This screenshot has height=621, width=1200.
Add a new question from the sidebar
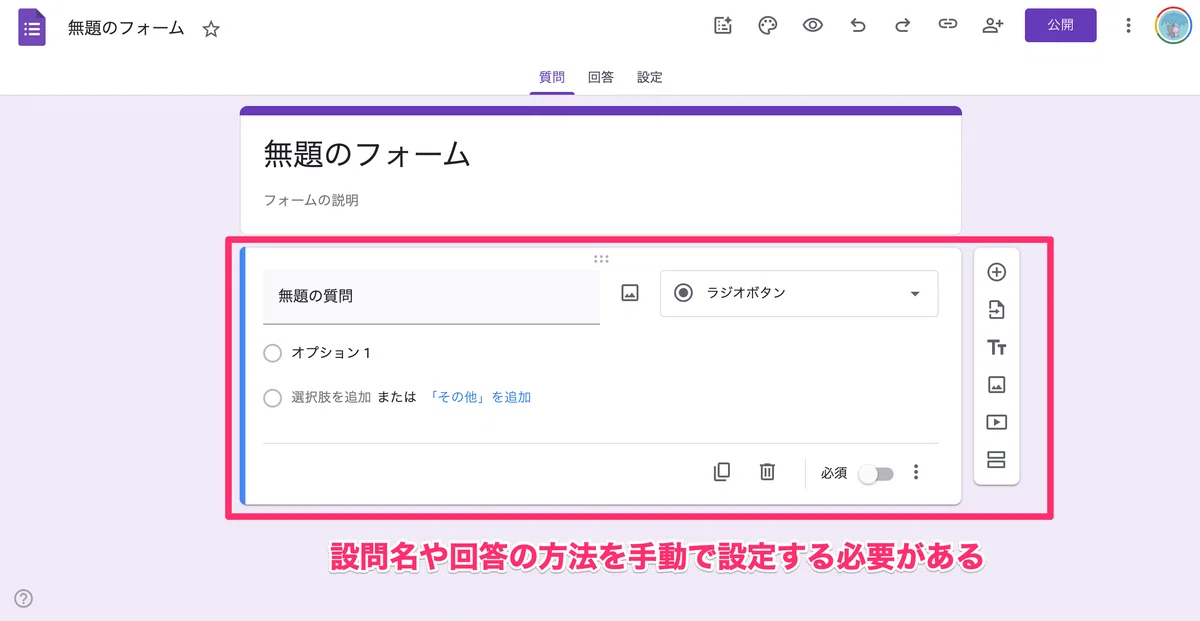tap(996, 272)
